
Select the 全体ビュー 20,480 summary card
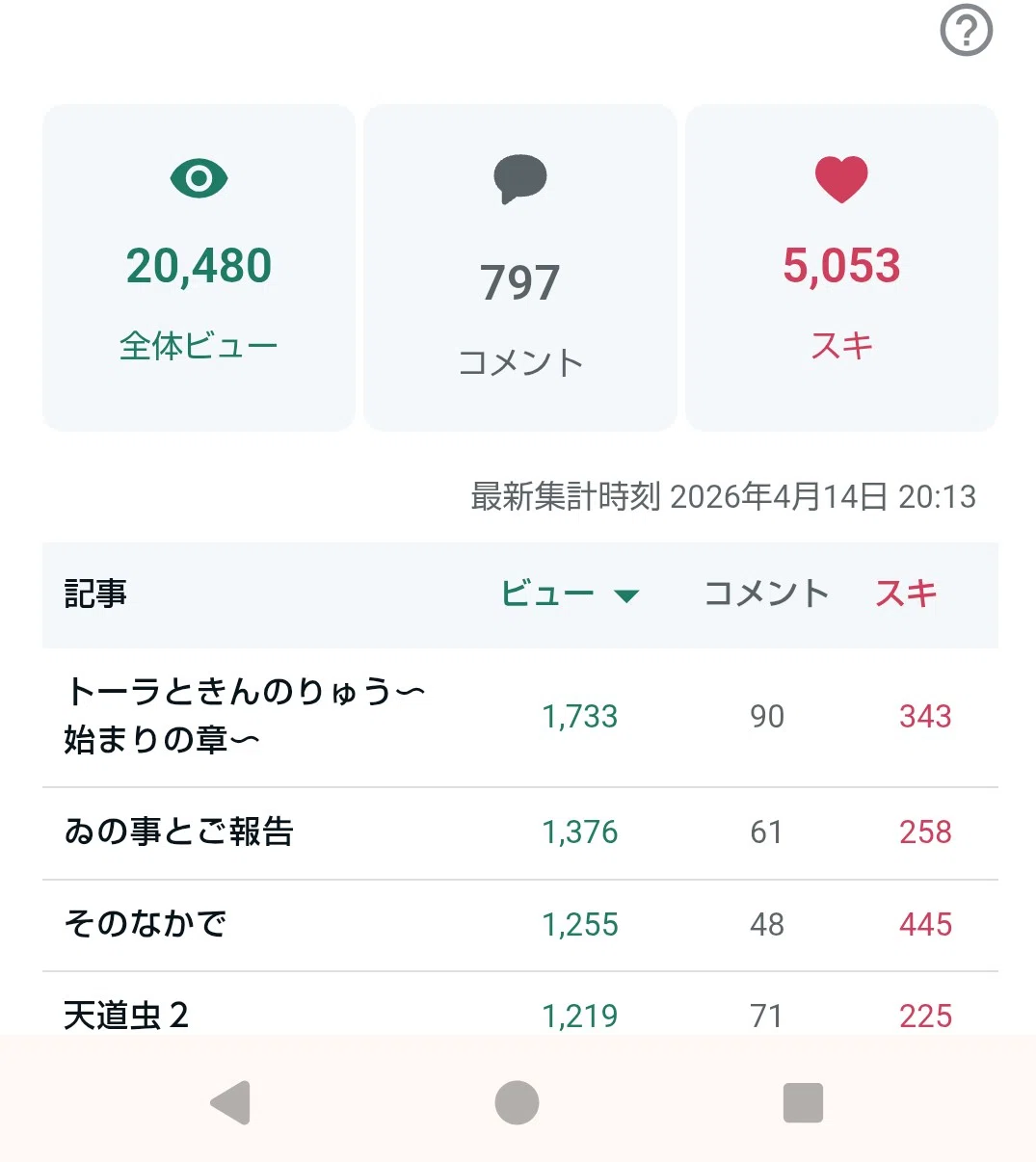(x=199, y=267)
